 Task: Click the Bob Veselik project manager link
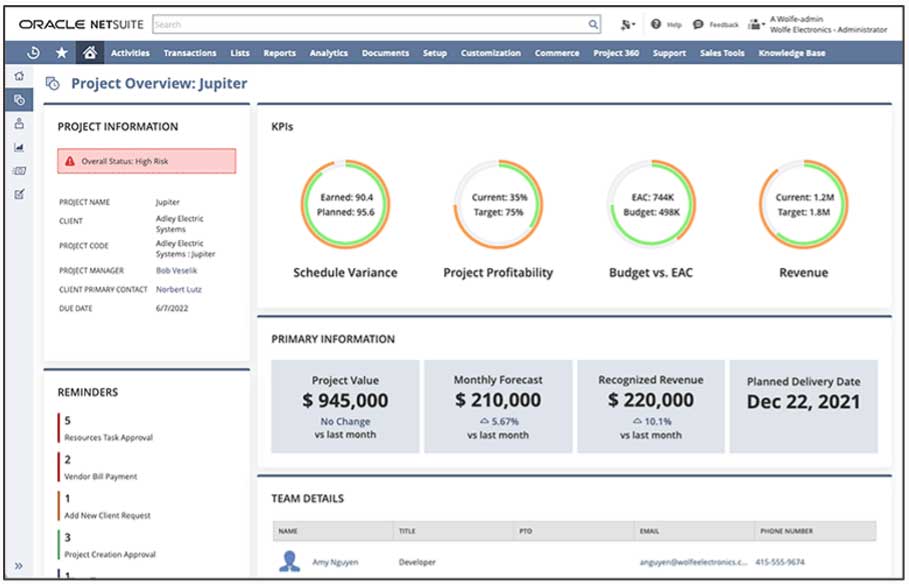[176, 270]
